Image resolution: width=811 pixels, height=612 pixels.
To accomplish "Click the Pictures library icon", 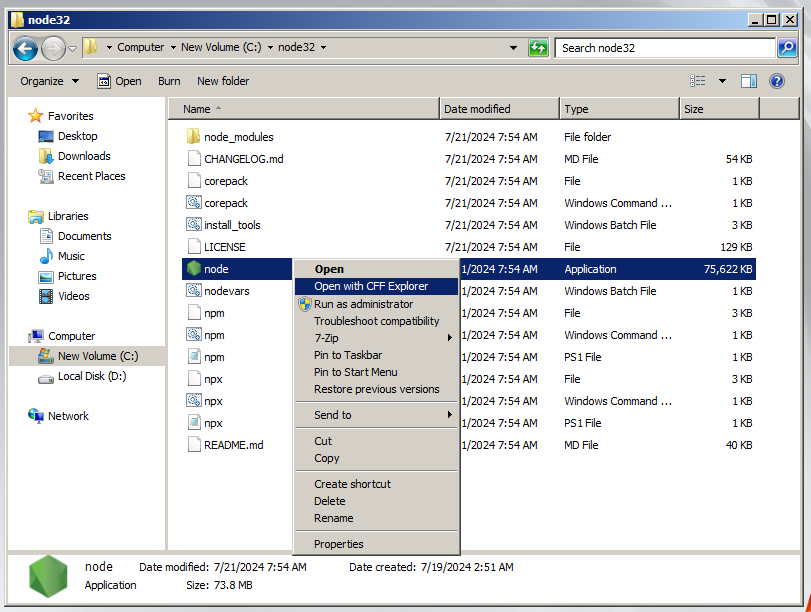I will point(46,276).
